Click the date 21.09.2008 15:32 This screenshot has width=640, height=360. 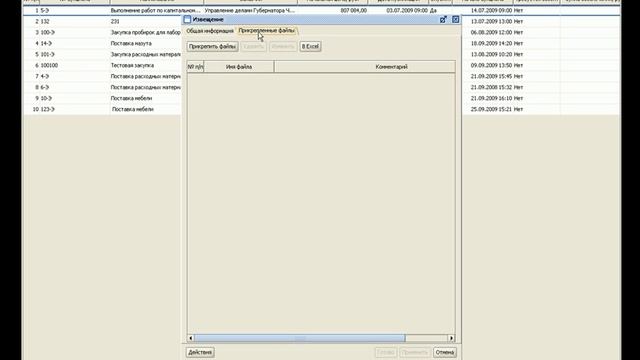point(491,87)
